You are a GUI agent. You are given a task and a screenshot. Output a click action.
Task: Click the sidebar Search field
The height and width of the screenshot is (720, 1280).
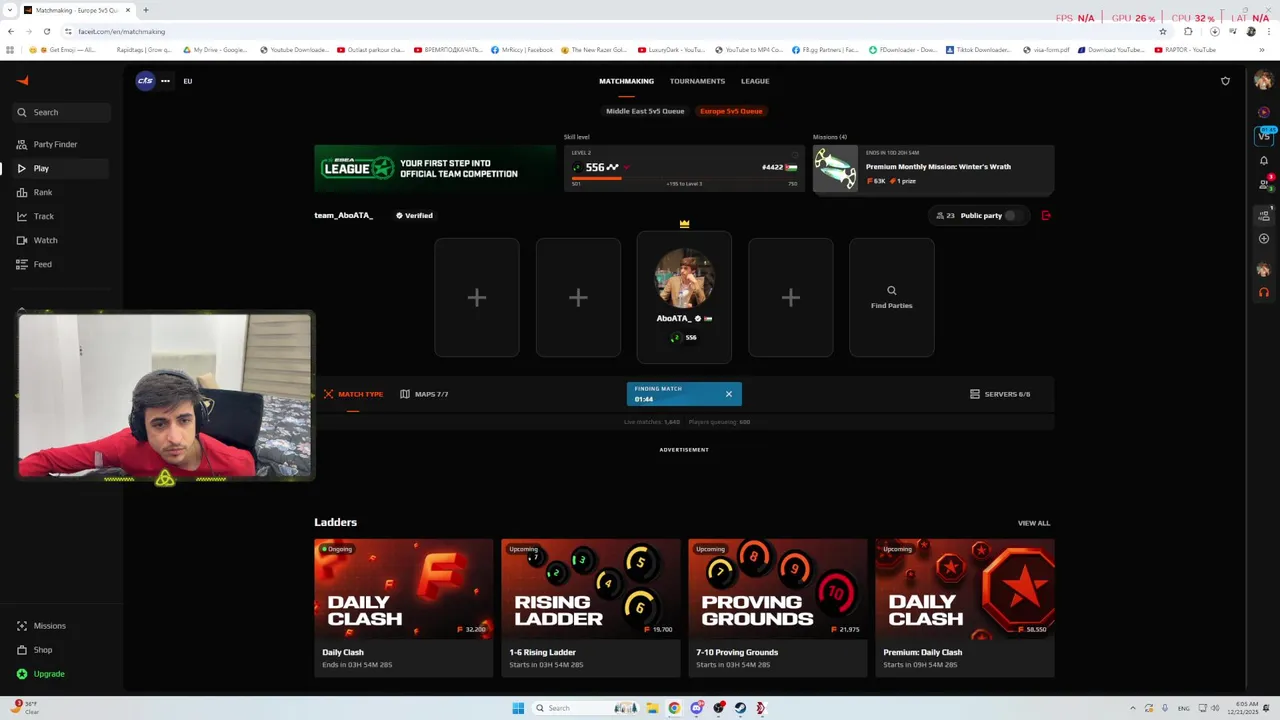pos(62,112)
